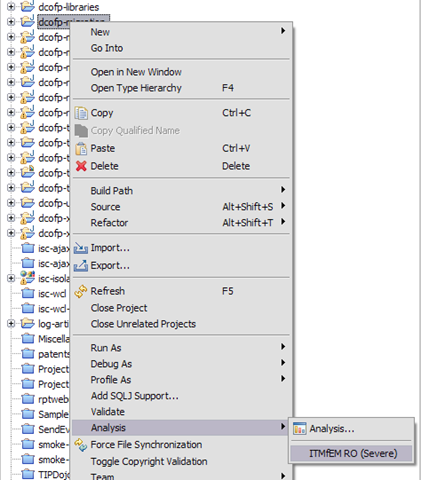This screenshot has width=421, height=480.
Task: Expand the isc-isola tree node
Action: click(11, 278)
